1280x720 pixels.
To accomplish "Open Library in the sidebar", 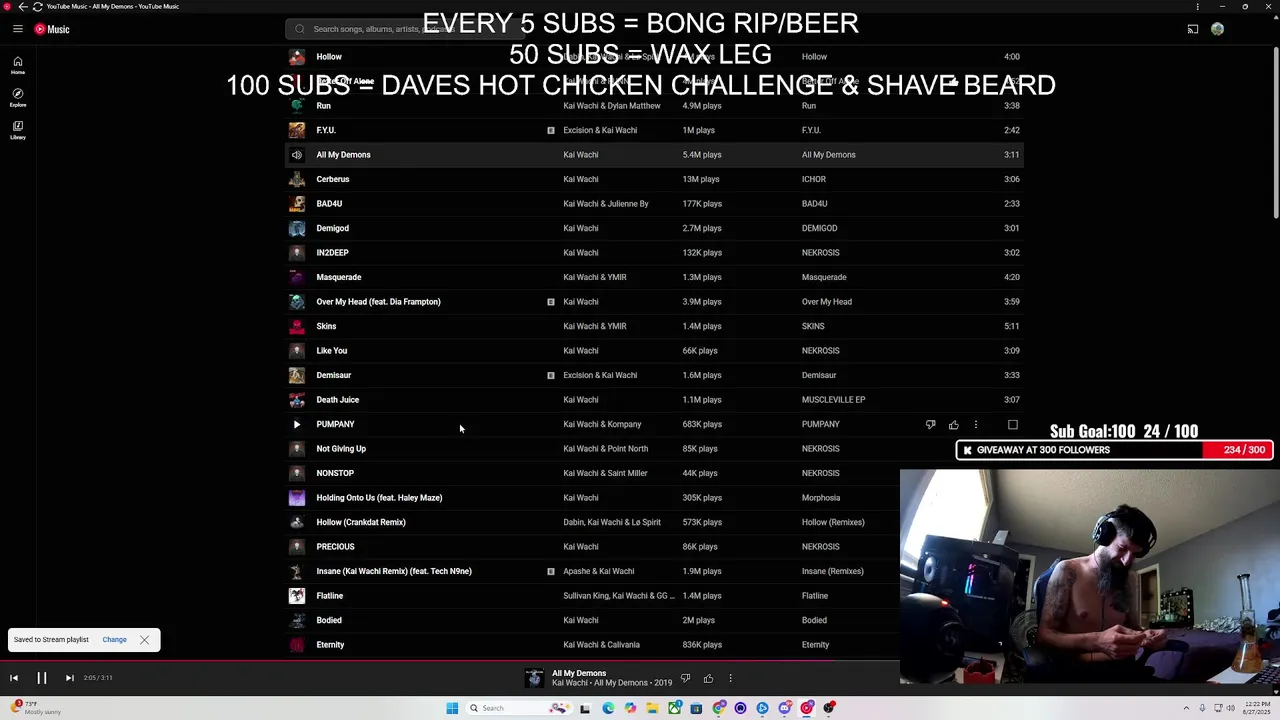I will [x=18, y=130].
